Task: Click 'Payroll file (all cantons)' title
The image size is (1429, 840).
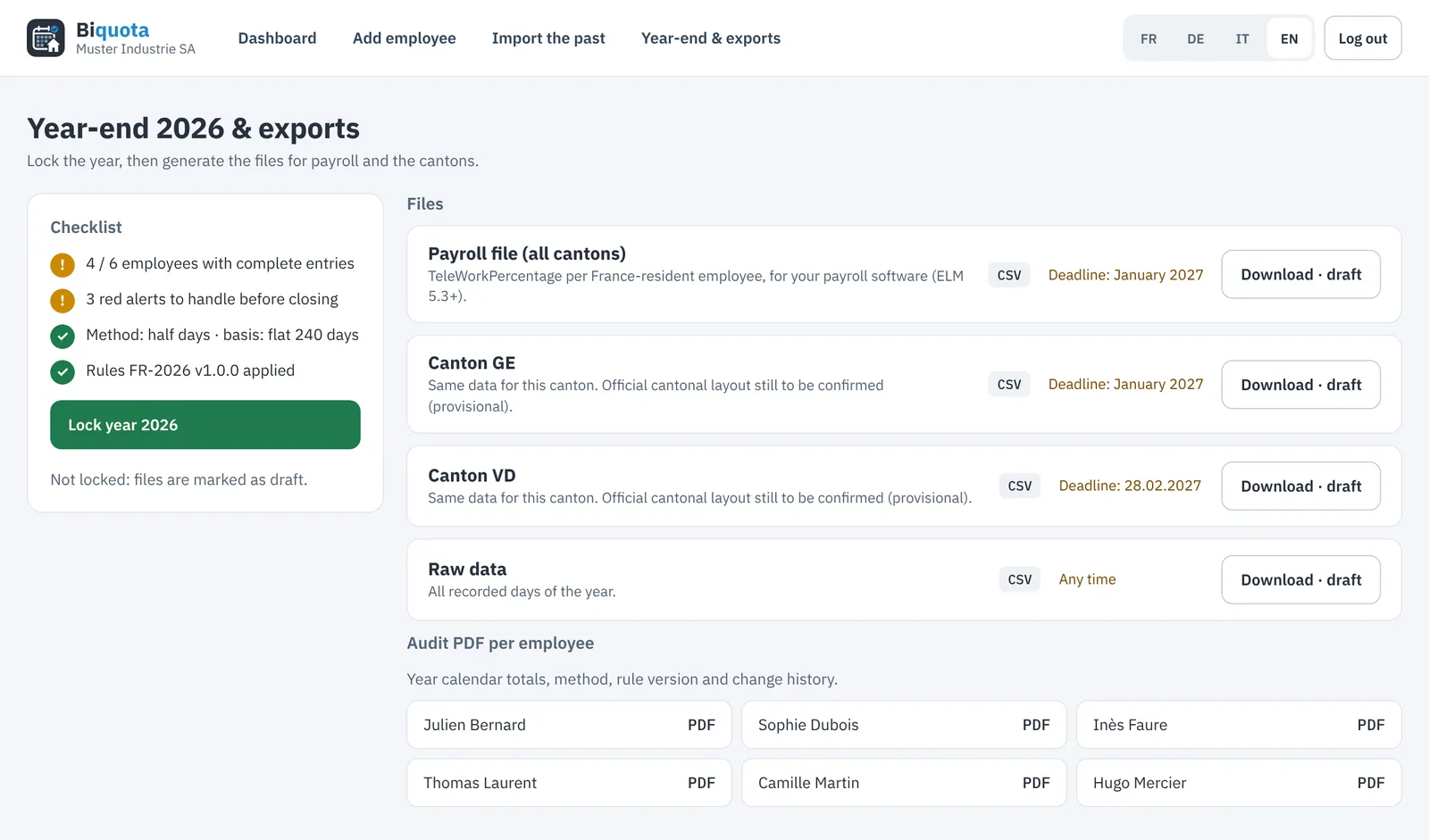Action: [527, 254]
